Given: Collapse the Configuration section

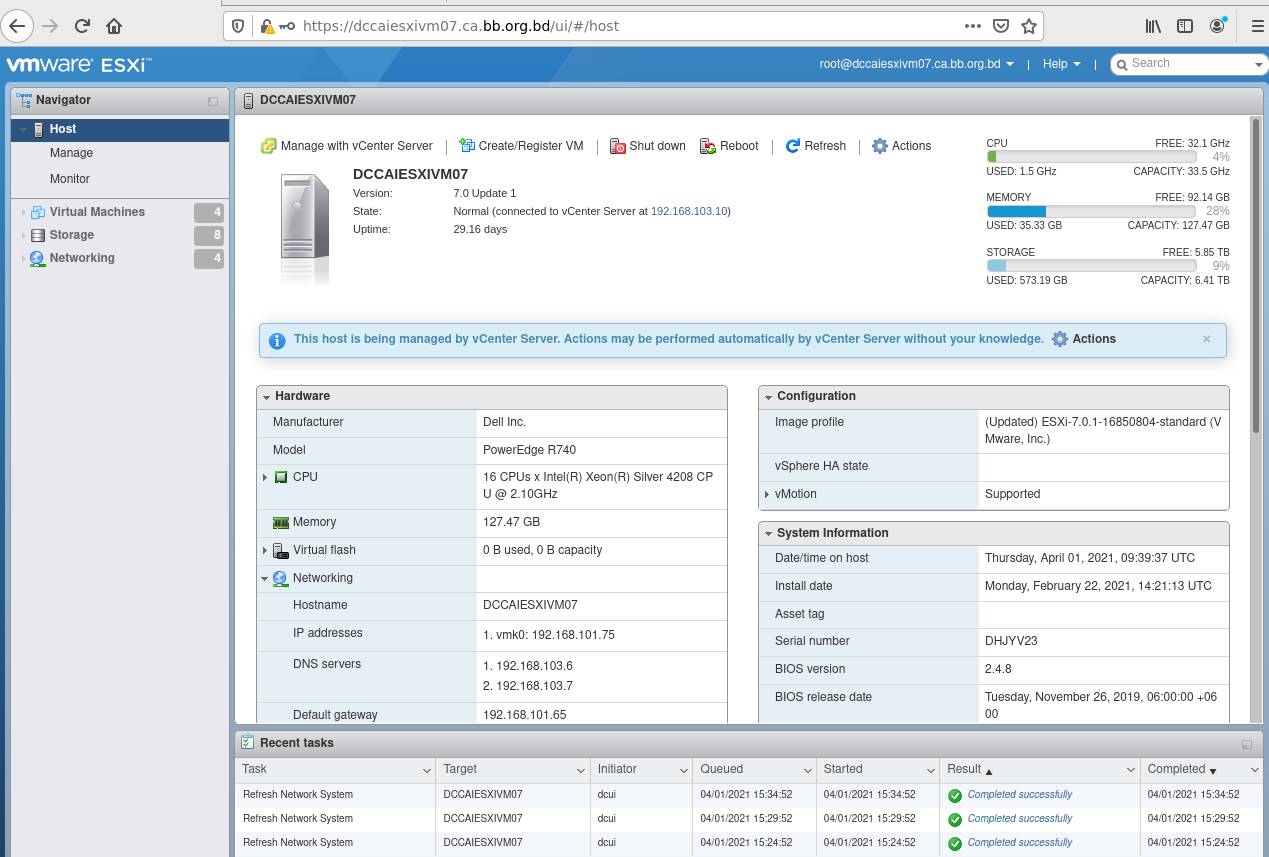Looking at the screenshot, I should [x=769, y=397].
